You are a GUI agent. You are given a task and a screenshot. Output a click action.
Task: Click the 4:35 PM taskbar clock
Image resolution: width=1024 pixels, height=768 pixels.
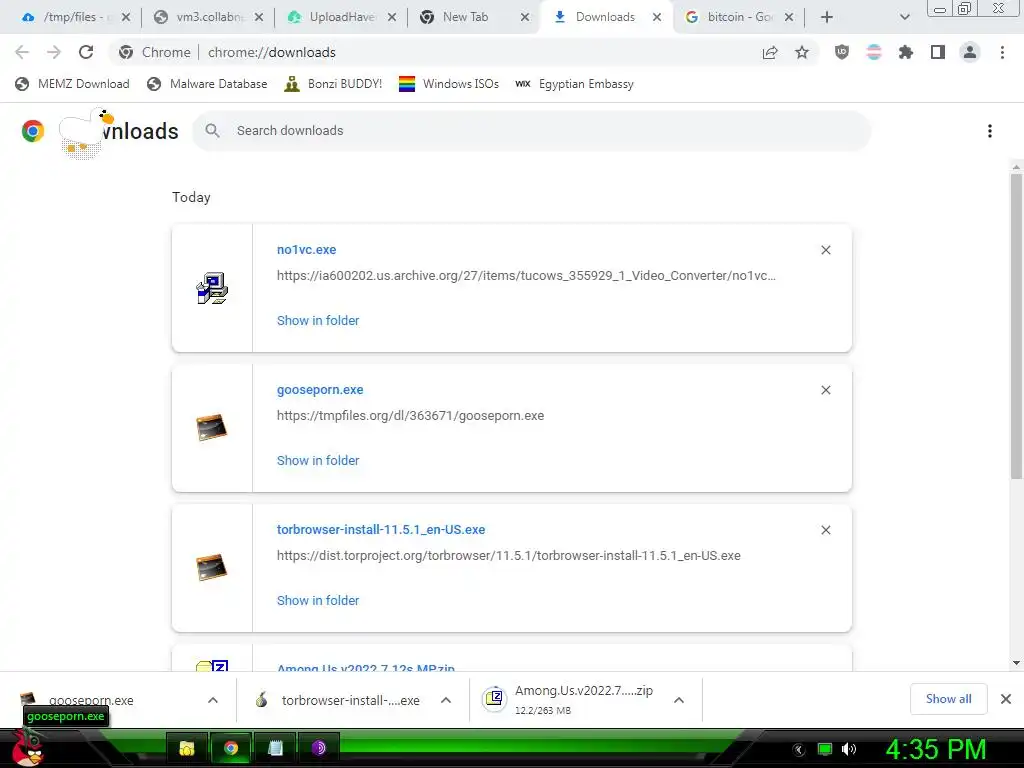(936, 749)
